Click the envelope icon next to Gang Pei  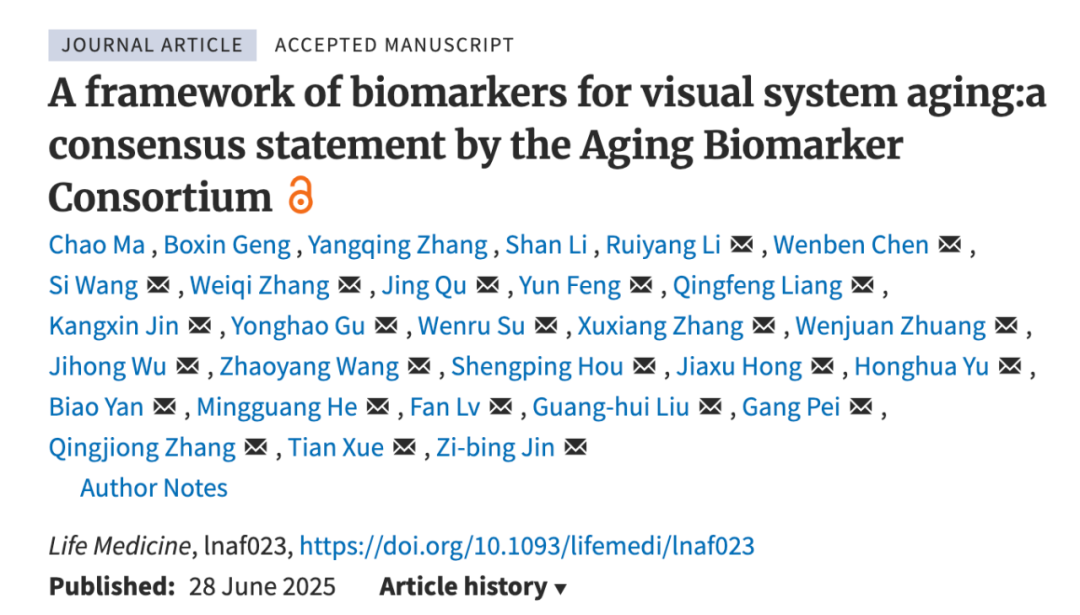[x=861, y=407]
